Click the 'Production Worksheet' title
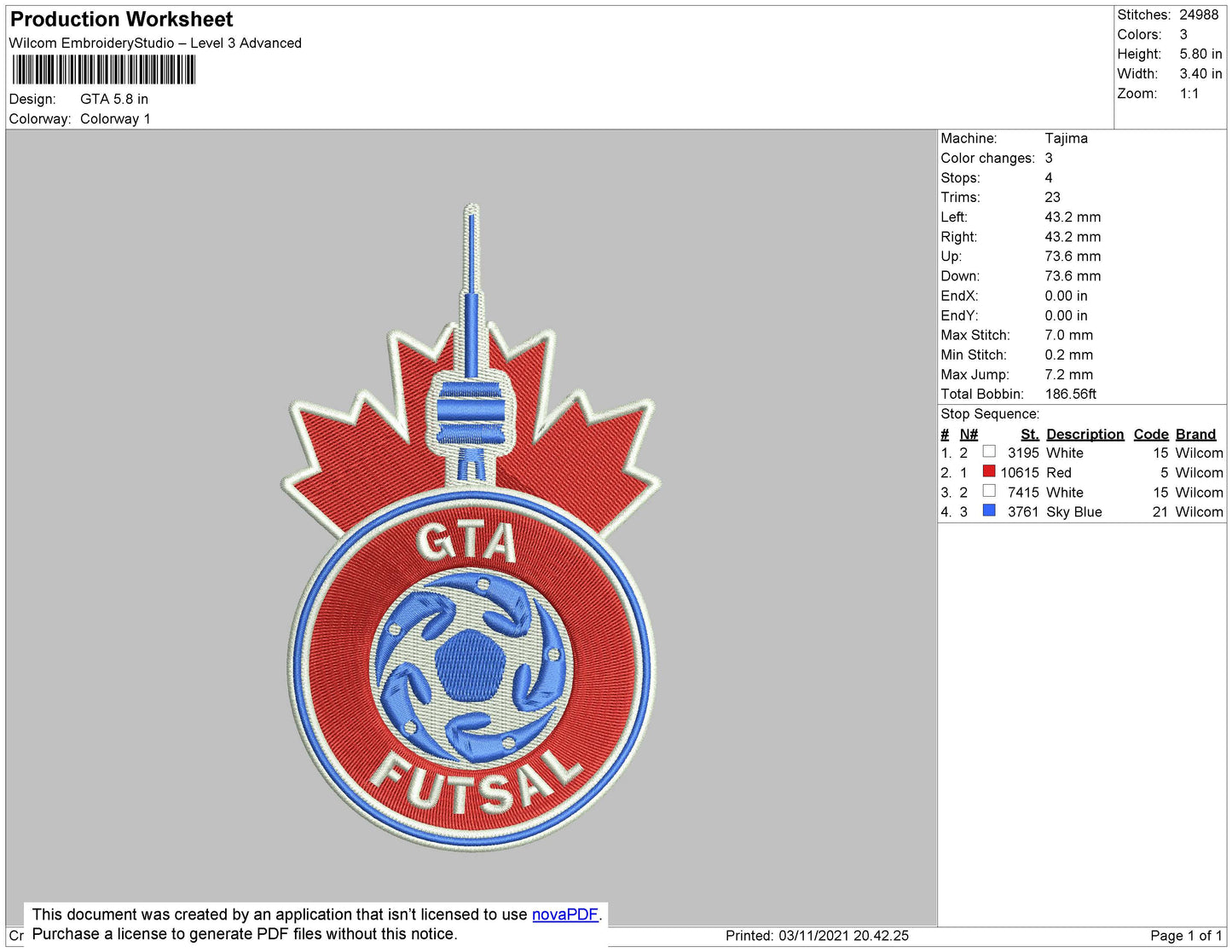1232x952 pixels. coord(121,20)
